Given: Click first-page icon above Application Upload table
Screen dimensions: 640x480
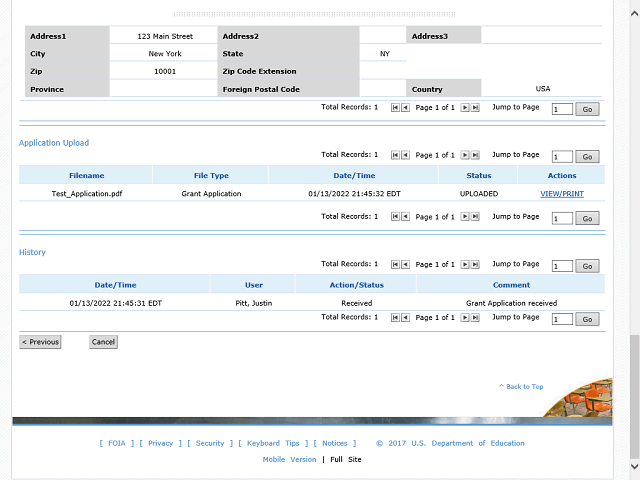Looking at the screenshot, I should (395, 156).
